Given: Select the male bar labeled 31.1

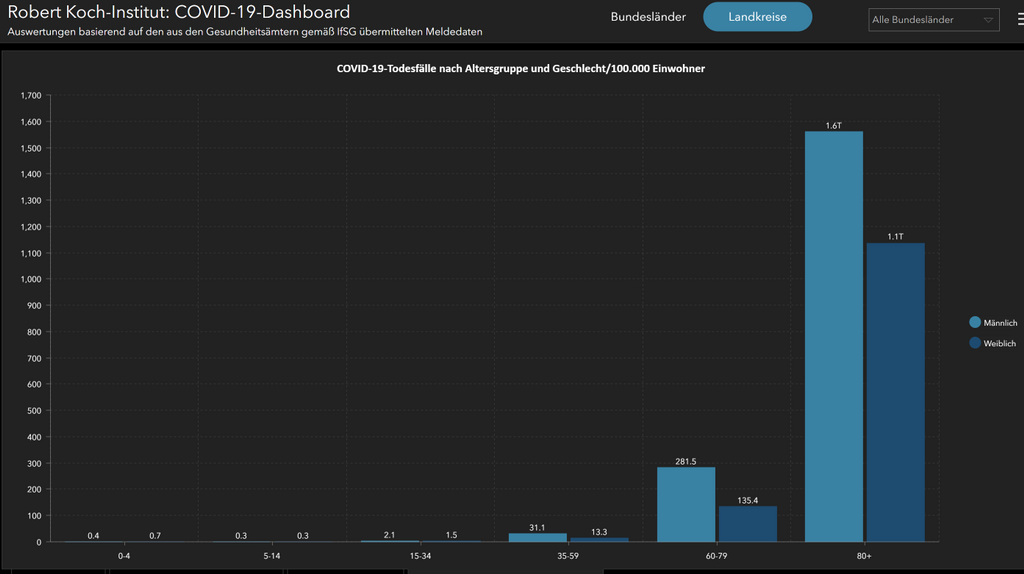Looking at the screenshot, I should (x=537, y=537).
